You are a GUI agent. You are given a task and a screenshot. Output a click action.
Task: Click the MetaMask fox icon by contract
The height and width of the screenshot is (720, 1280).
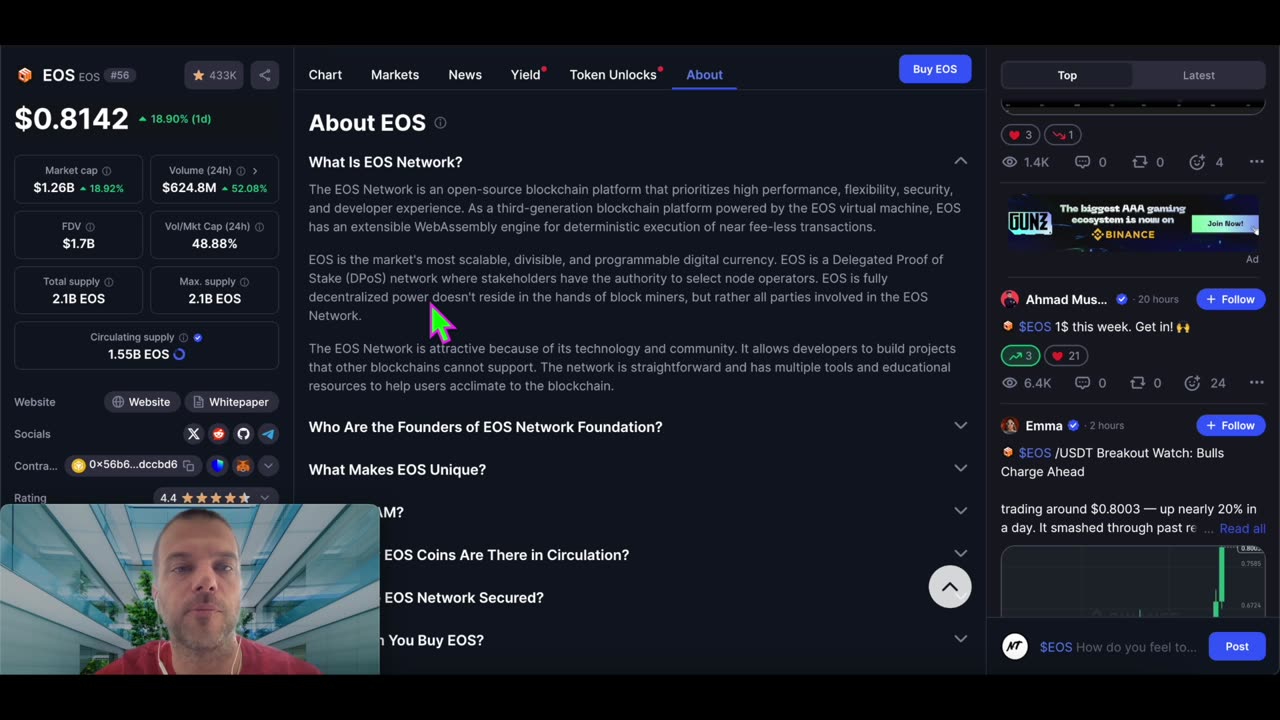point(243,466)
